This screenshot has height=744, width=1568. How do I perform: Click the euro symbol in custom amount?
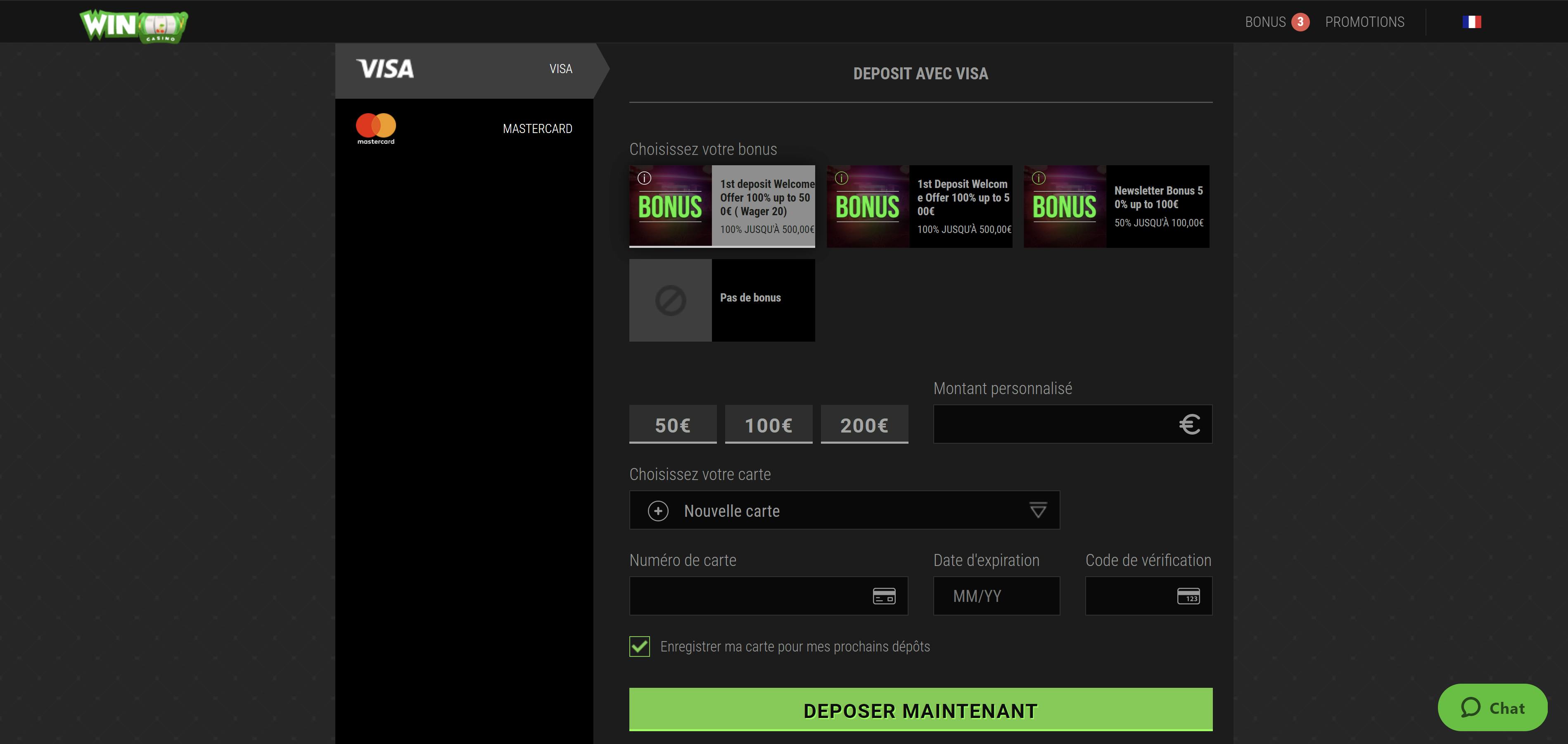[x=1189, y=424]
